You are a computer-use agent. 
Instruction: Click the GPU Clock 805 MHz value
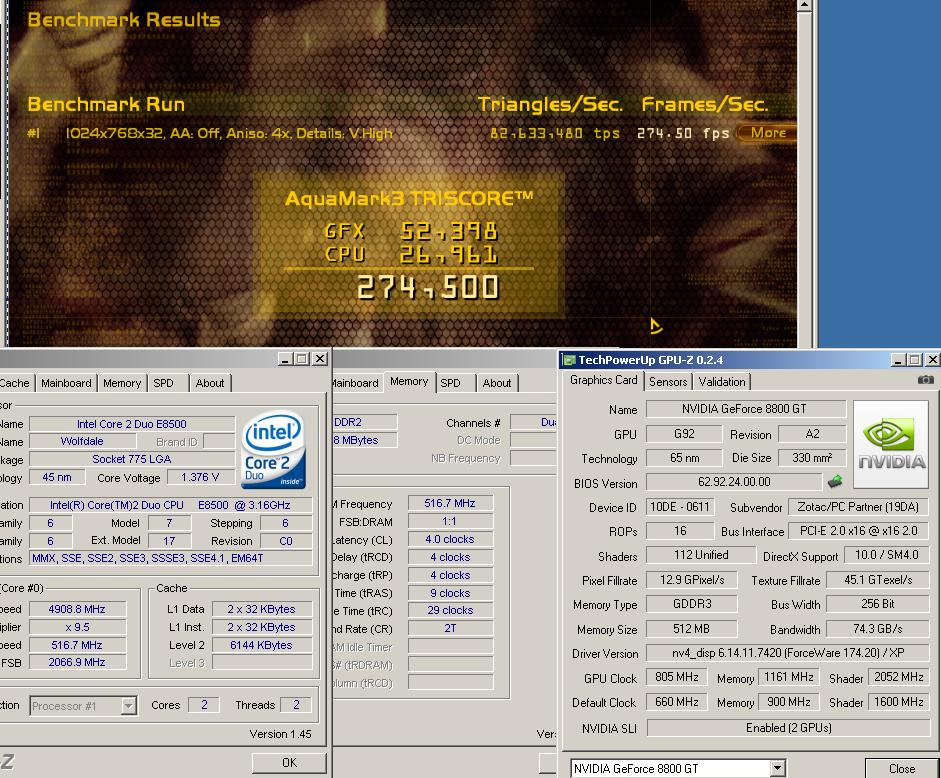tap(676, 677)
